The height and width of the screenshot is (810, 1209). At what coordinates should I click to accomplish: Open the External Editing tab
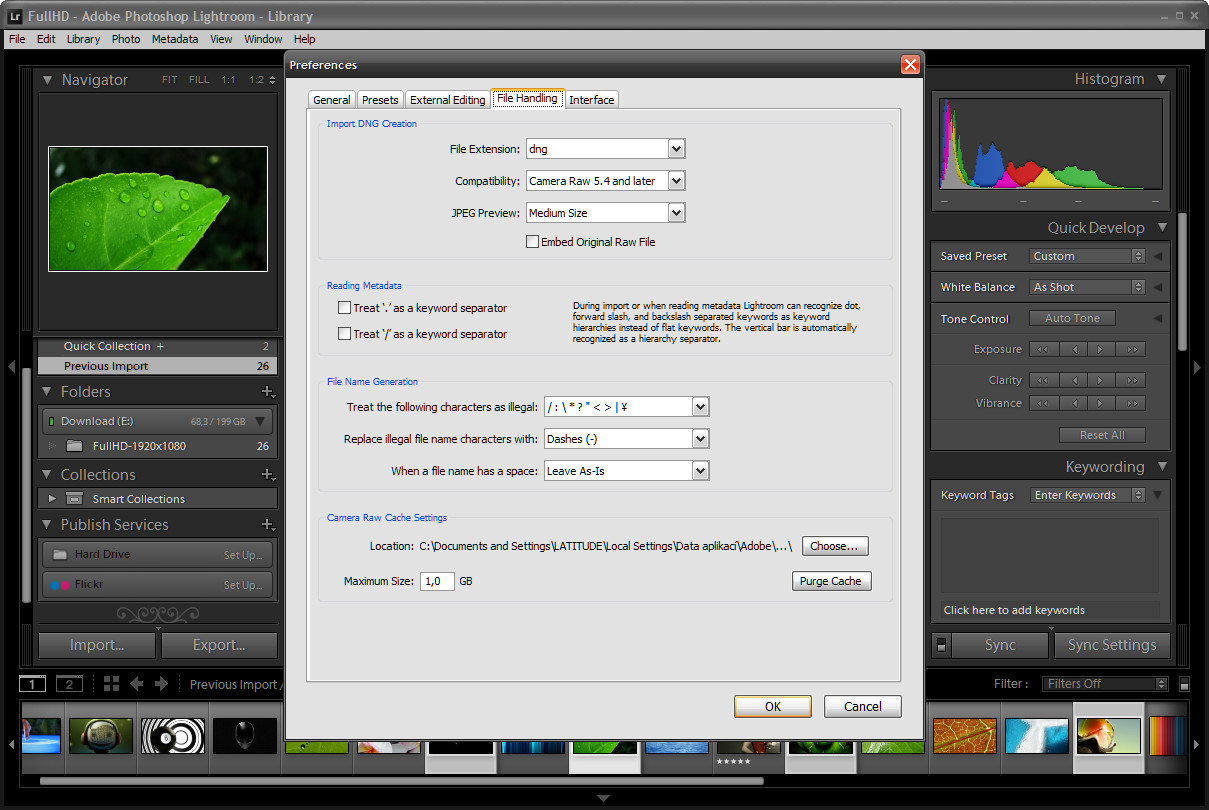coord(448,100)
